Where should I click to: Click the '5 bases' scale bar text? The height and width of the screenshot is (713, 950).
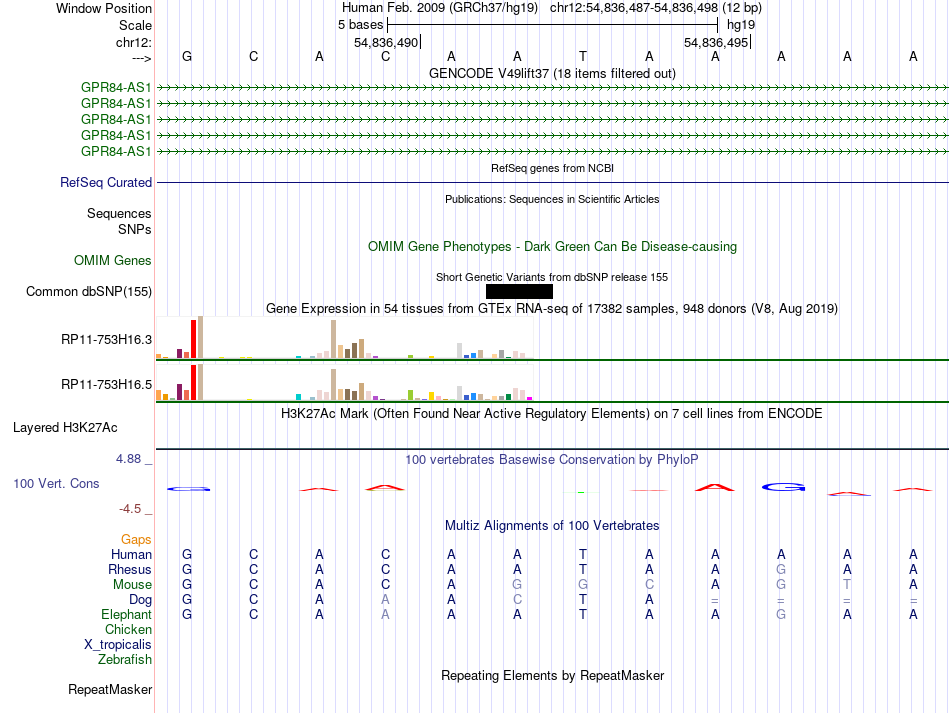coord(360,25)
